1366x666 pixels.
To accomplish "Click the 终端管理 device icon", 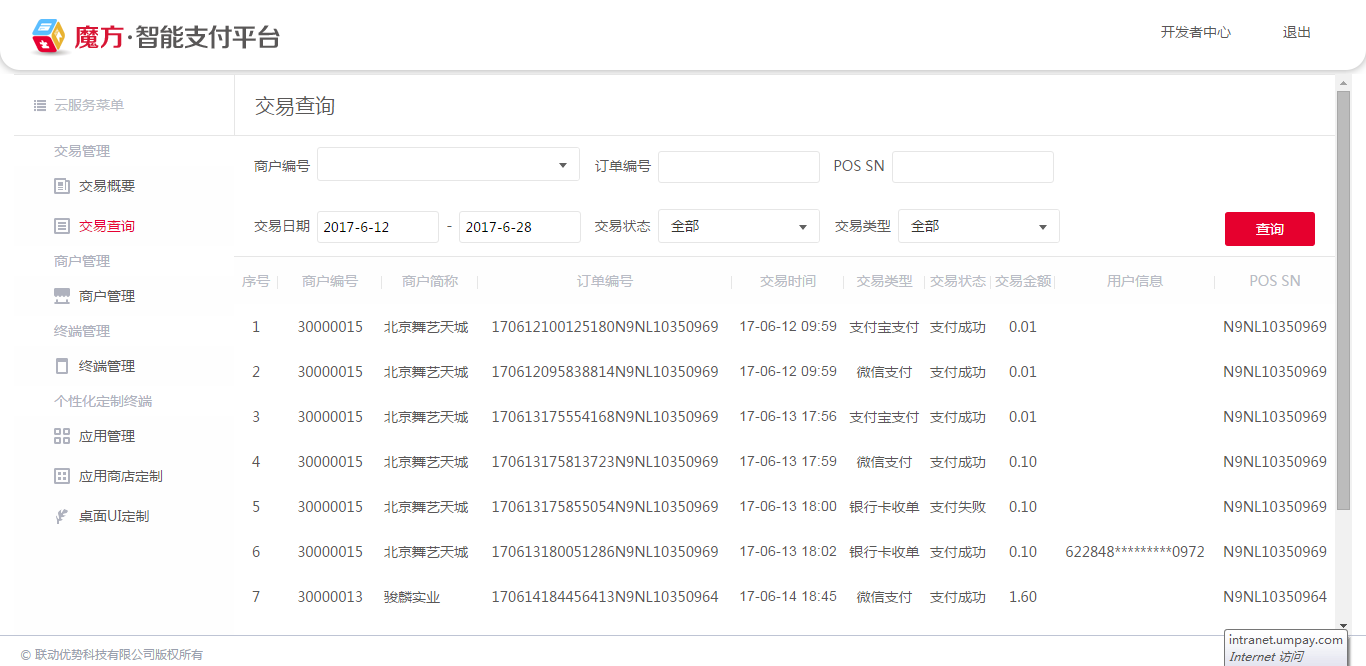I will tap(62, 366).
